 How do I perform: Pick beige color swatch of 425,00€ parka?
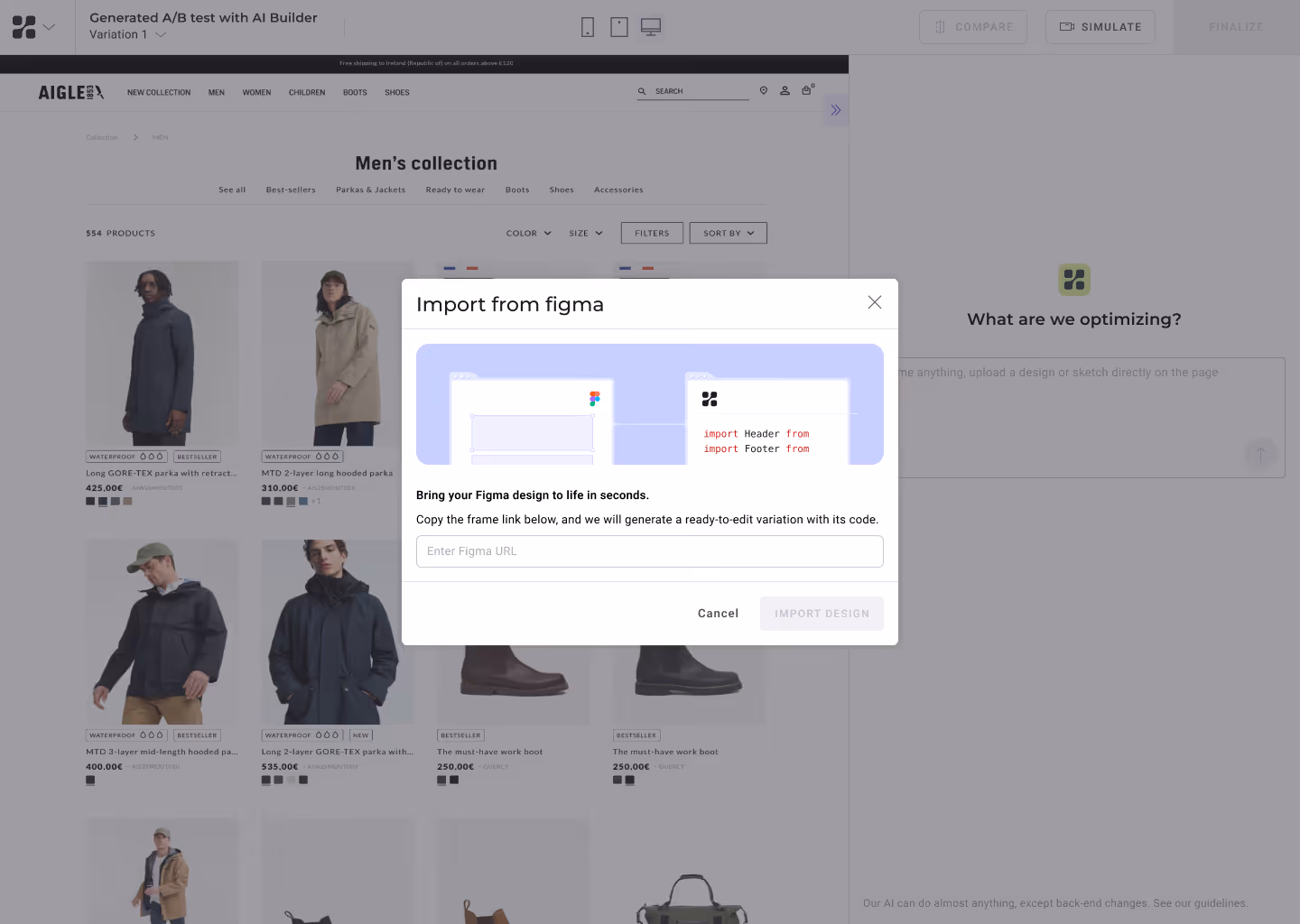(127, 501)
